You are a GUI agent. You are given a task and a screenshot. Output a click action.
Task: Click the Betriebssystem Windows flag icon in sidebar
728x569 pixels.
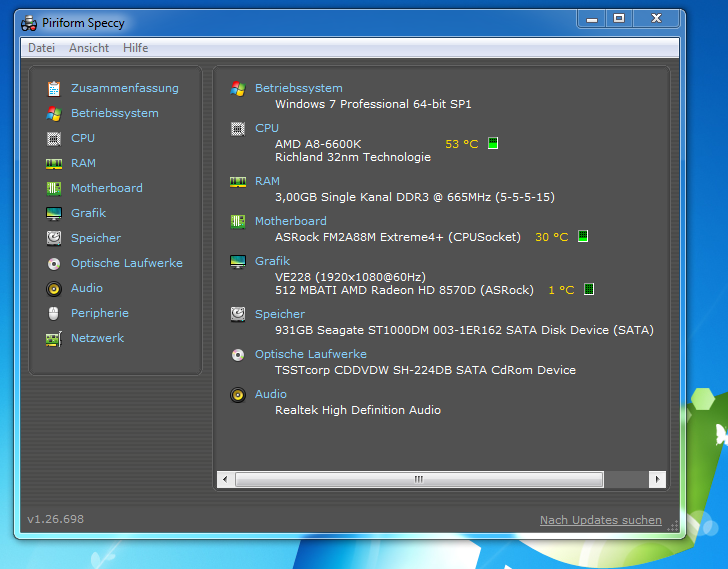tap(54, 113)
